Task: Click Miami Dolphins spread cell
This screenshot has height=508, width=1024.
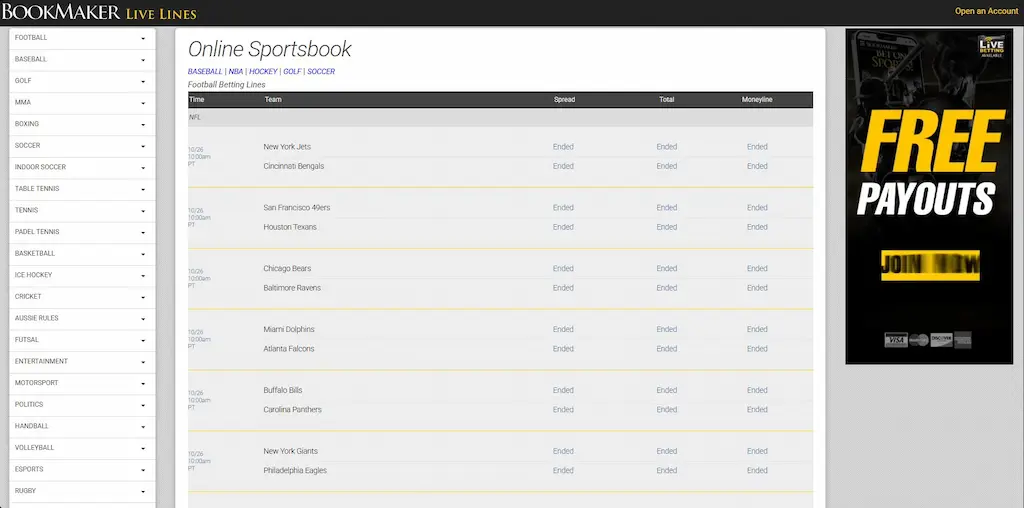Action: tap(563, 329)
